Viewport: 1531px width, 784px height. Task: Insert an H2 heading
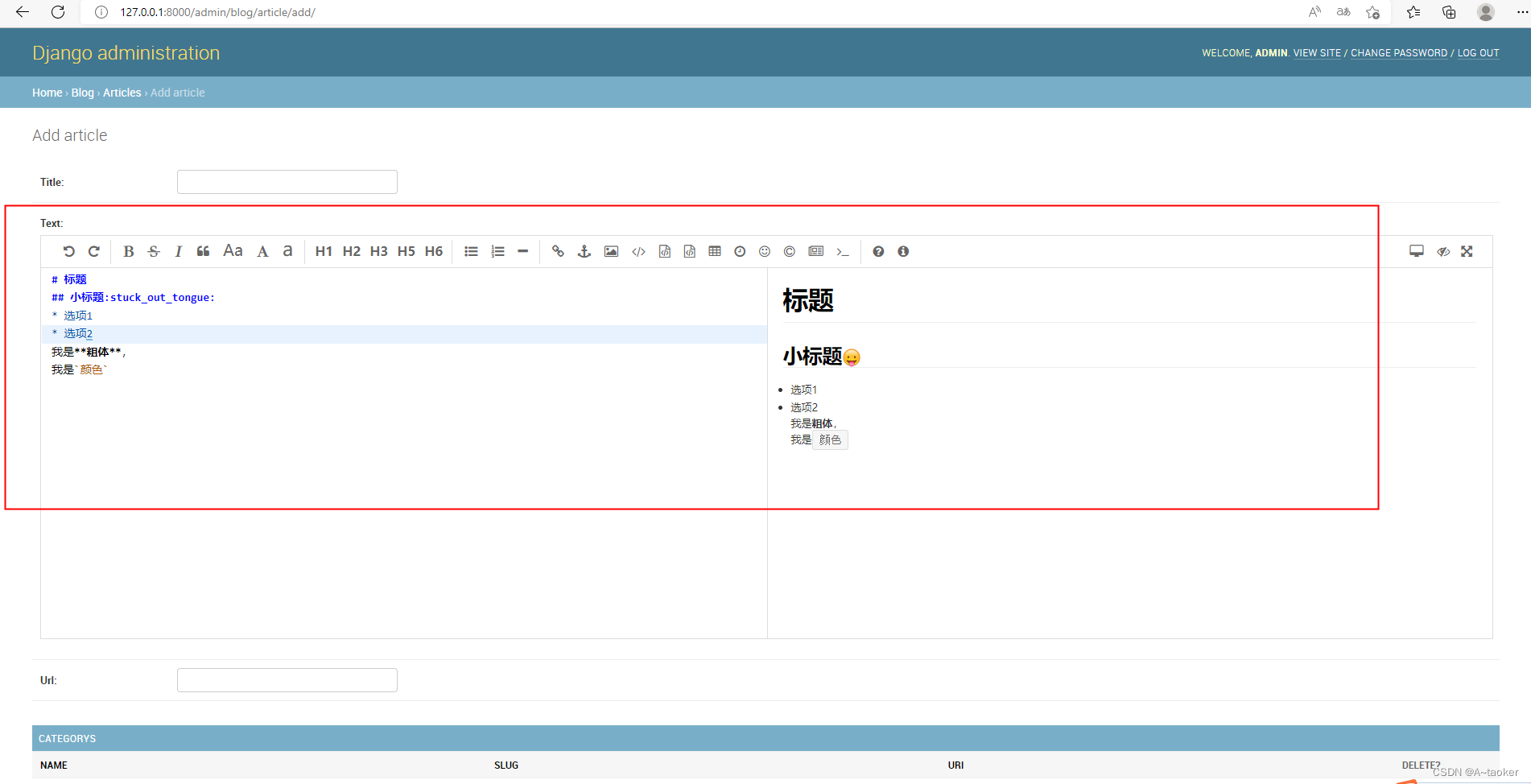click(x=352, y=251)
